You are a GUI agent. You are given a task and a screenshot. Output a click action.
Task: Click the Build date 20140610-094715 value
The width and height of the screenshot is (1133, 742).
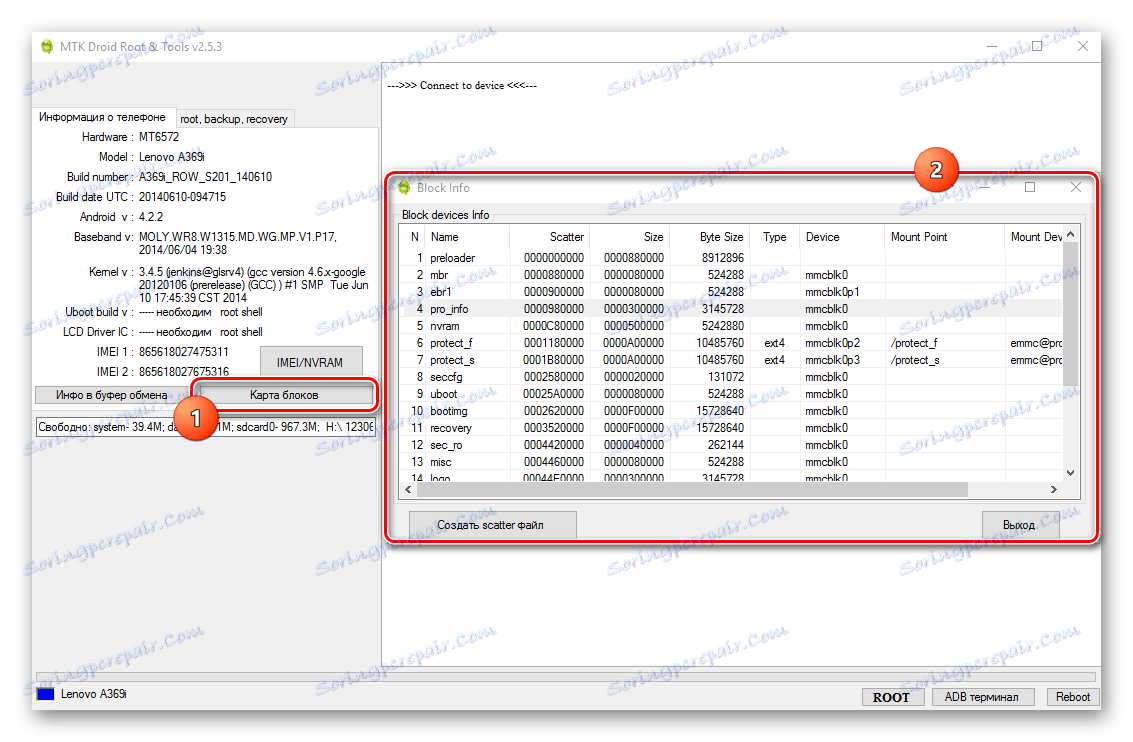[x=182, y=197]
